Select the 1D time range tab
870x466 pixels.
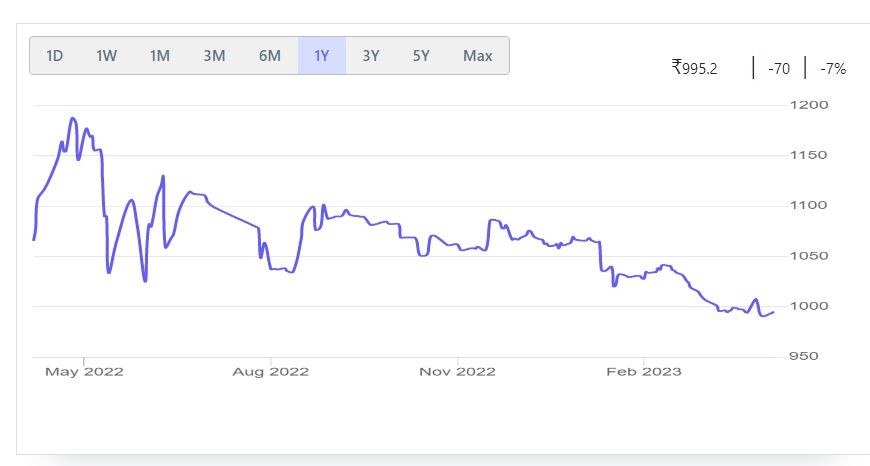(x=54, y=55)
